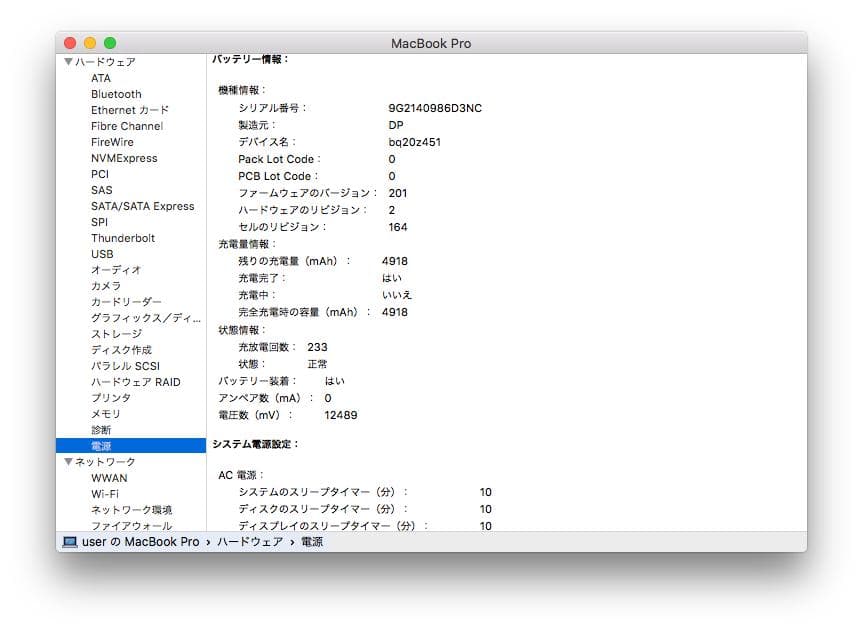Minimize window with yellow button
863x632 pixels.
[x=90, y=43]
